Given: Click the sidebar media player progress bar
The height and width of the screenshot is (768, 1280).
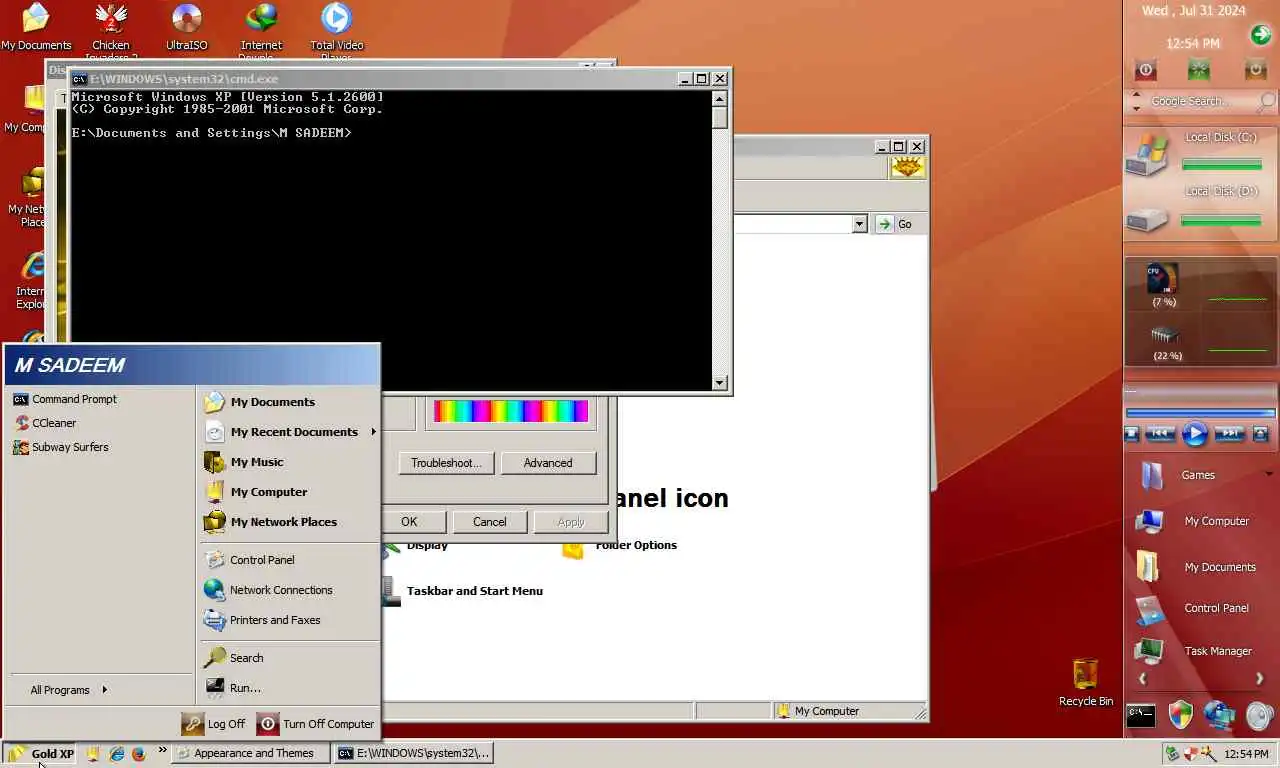Looking at the screenshot, I should coord(1200,412).
